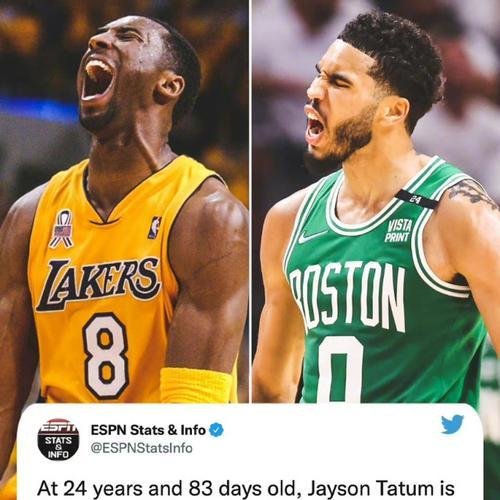The image size is (500, 500).
Task: Click the black 24 band on the shoulder strap
Action: click(416, 199)
